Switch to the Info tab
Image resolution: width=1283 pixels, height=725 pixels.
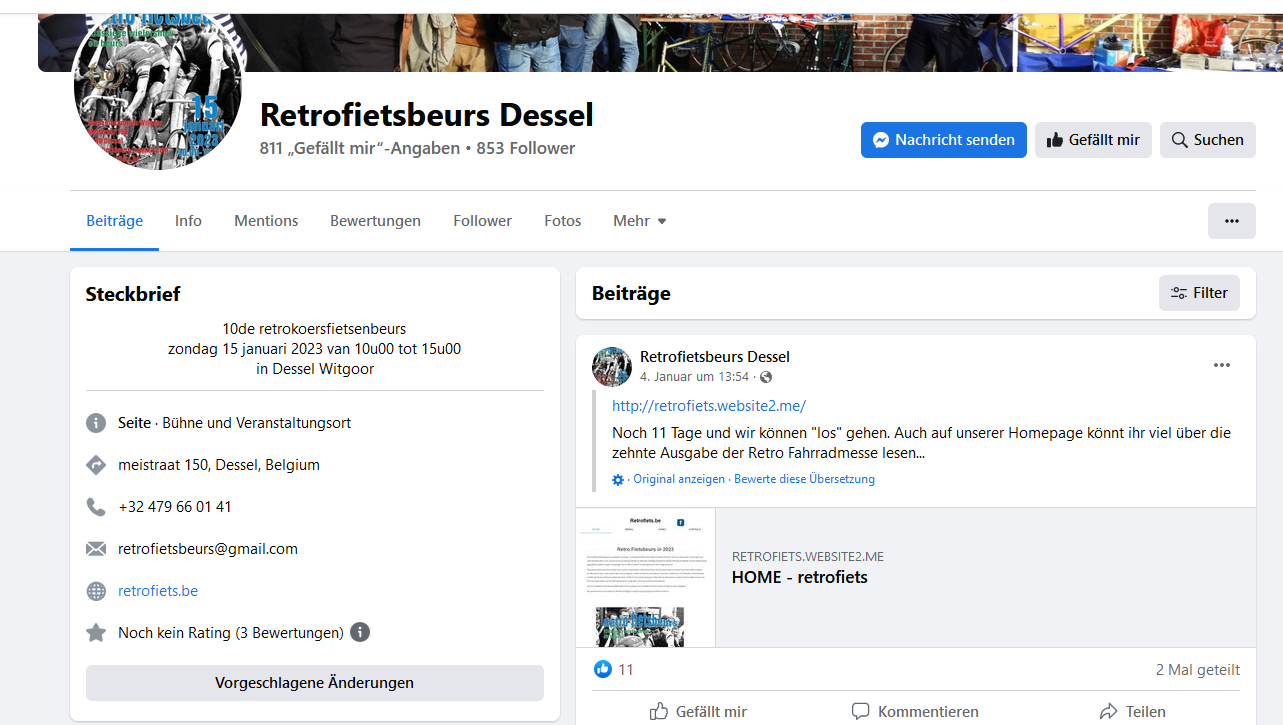click(x=188, y=221)
